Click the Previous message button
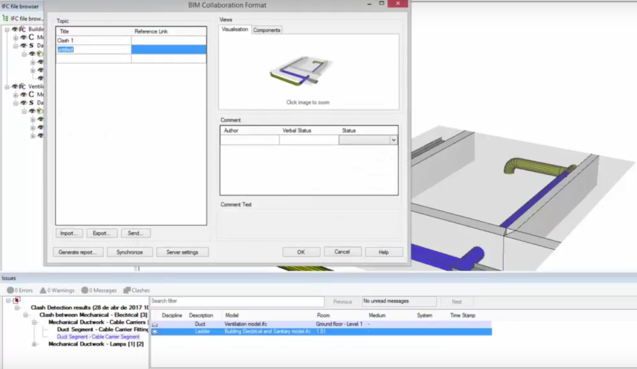The height and width of the screenshot is (369, 637). (x=342, y=302)
